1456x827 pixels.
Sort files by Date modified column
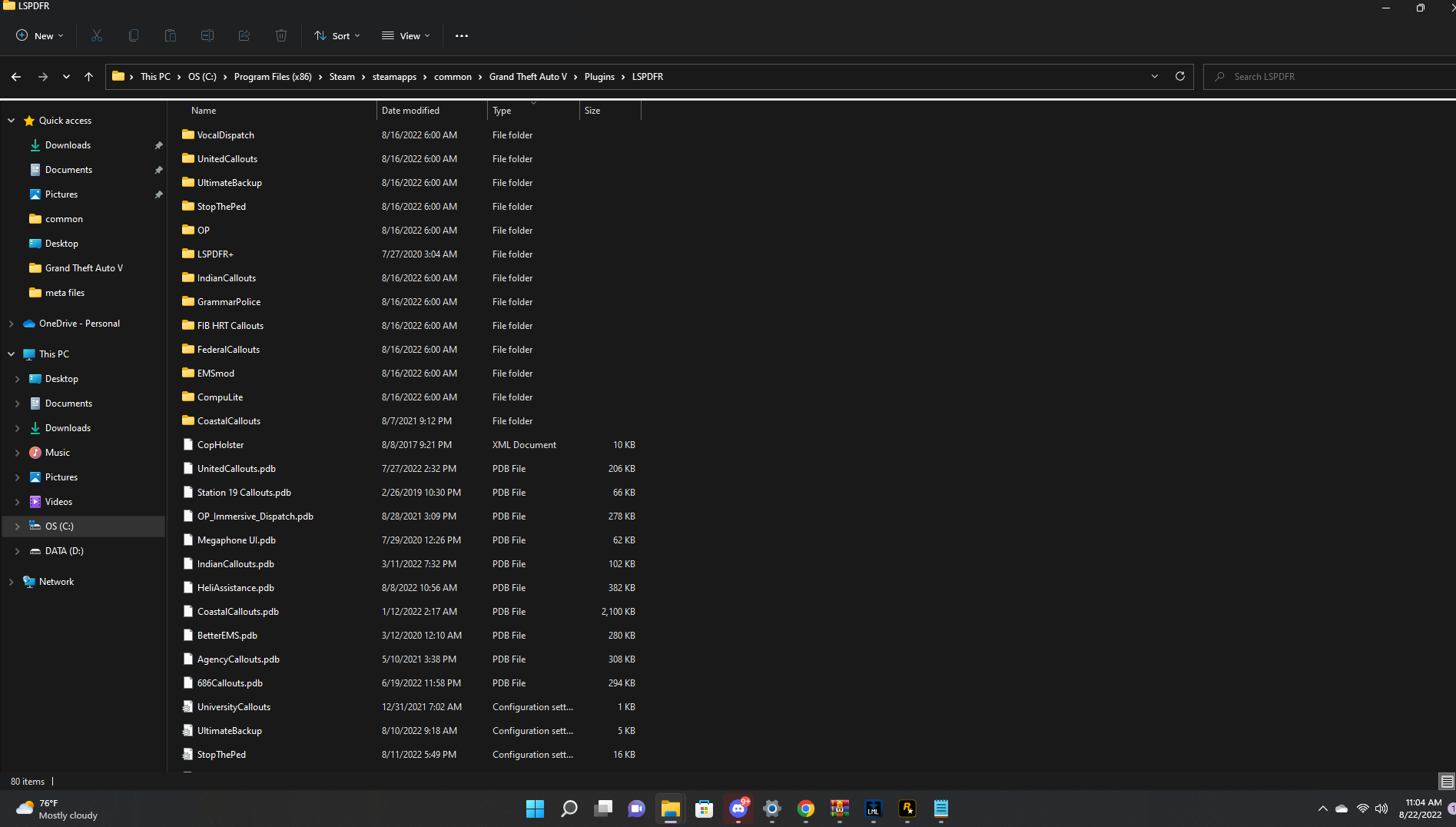pos(410,111)
